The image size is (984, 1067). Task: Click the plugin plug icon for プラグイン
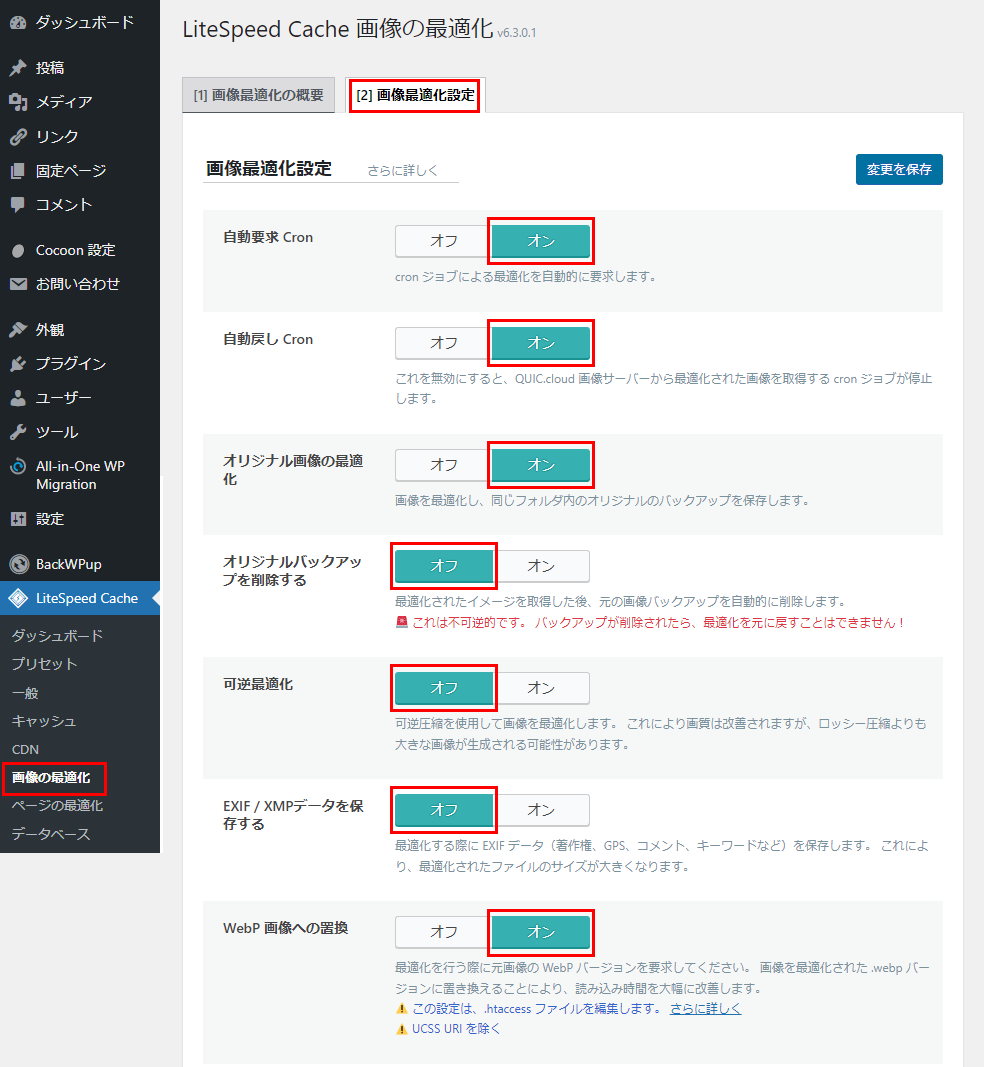point(18,364)
